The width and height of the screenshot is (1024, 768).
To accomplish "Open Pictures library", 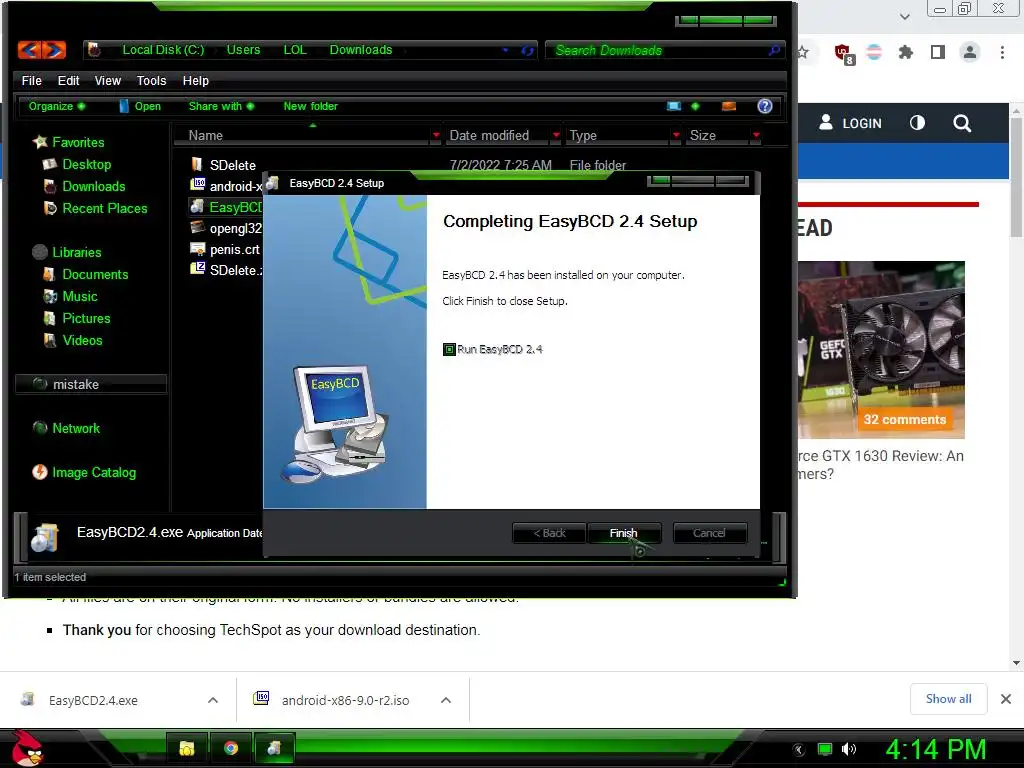I will pyautogui.click(x=86, y=319).
